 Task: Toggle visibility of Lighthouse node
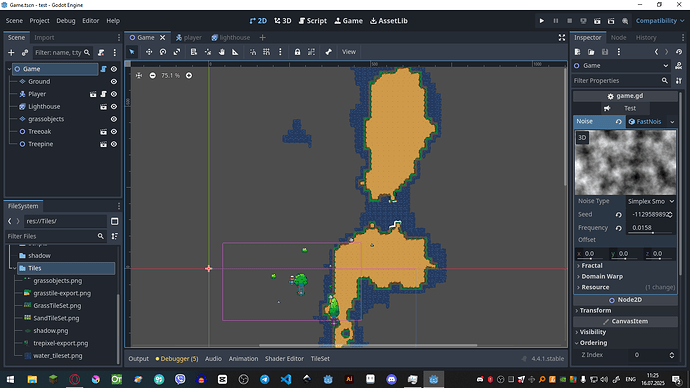tap(114, 106)
